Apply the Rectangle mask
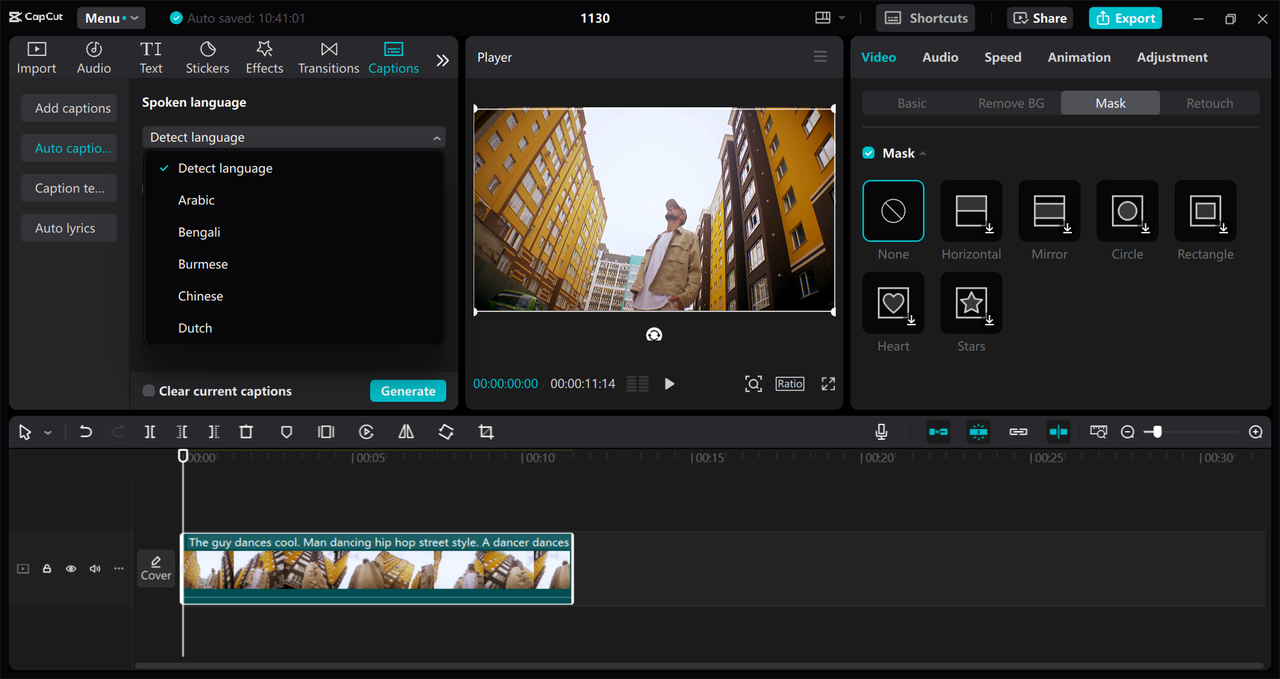Screen dimensions: 1280x679 click(x=1205, y=211)
